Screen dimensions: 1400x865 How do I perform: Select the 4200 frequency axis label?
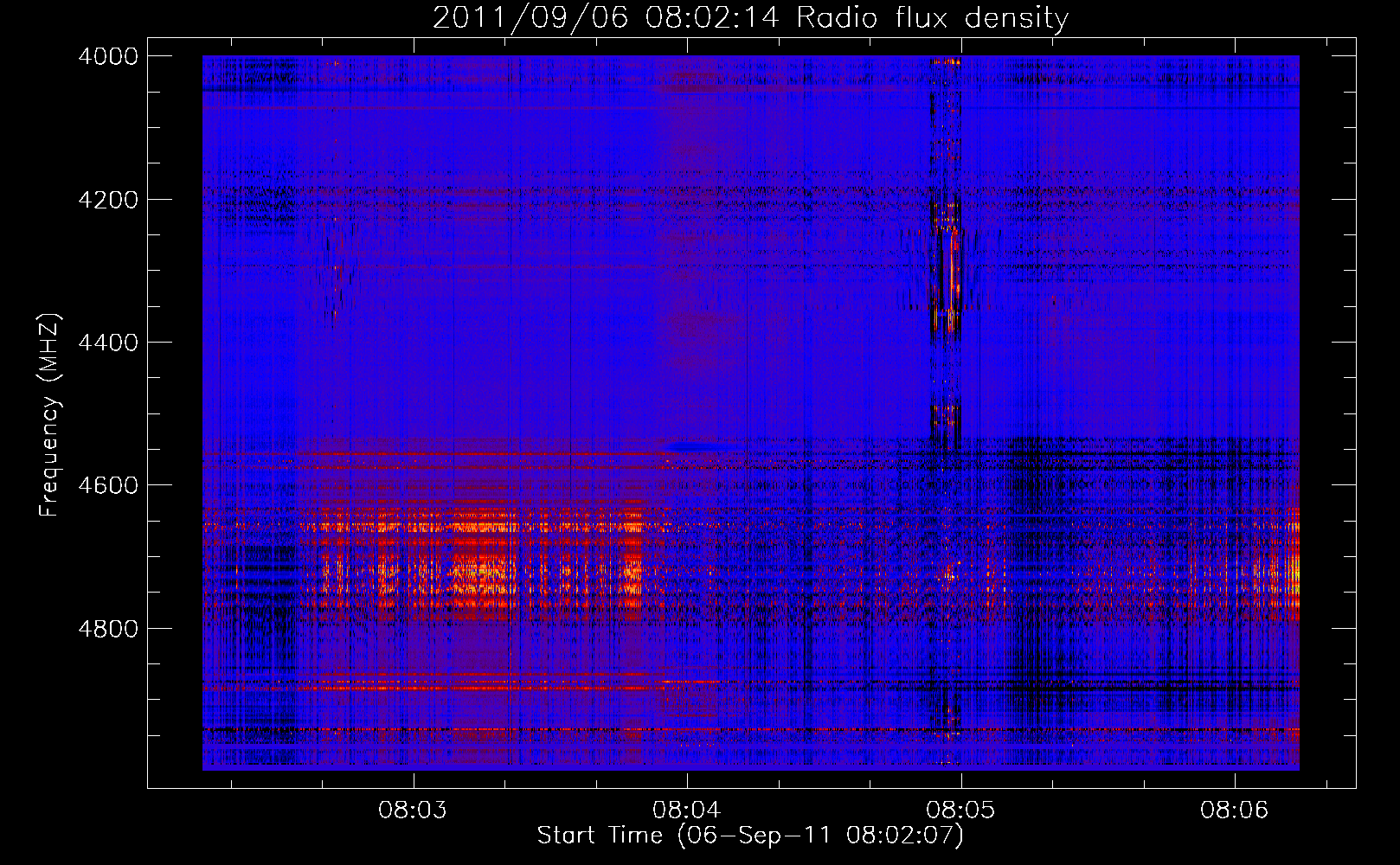point(108,200)
